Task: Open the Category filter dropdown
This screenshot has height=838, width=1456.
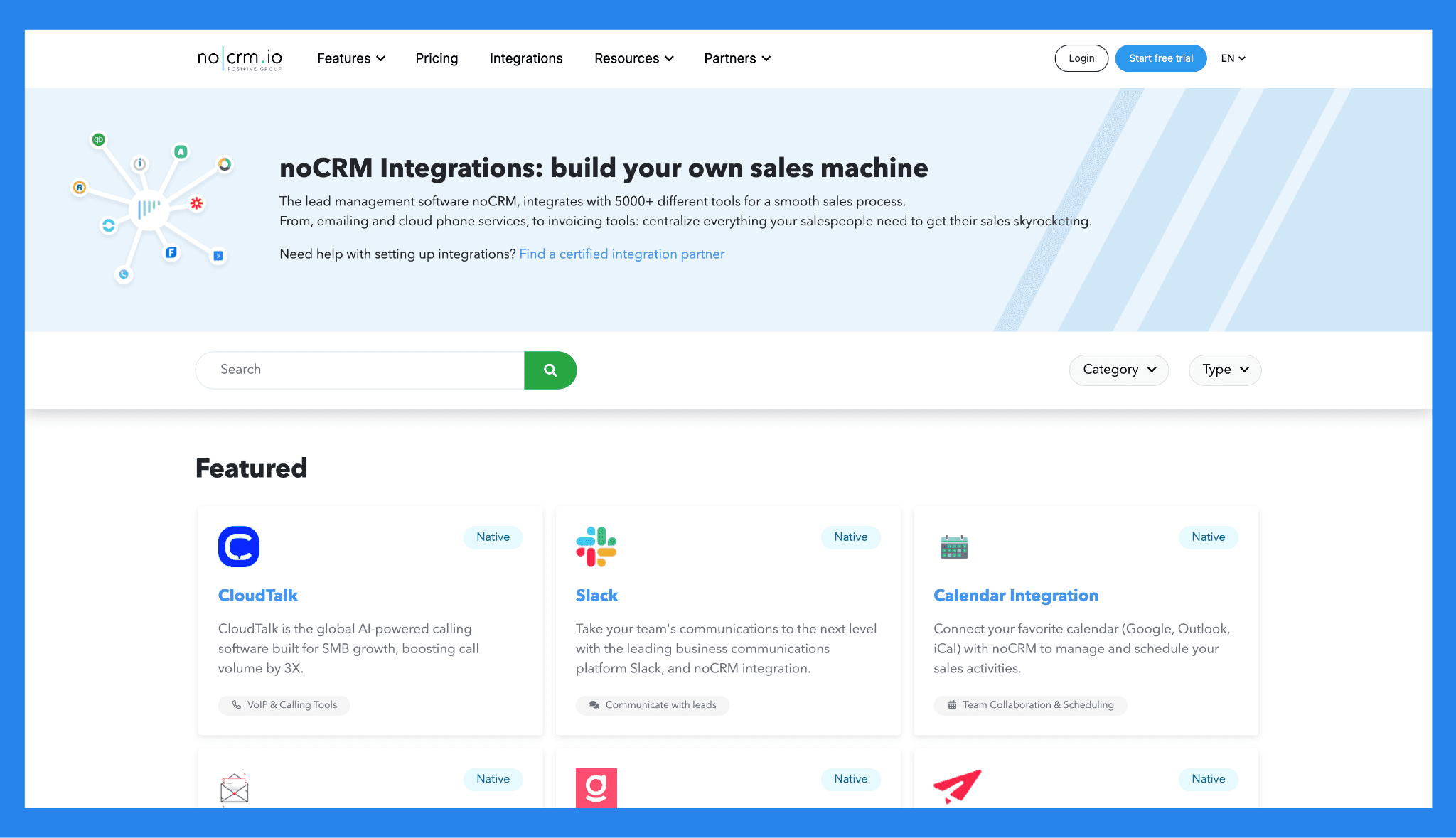Action: 1119,370
